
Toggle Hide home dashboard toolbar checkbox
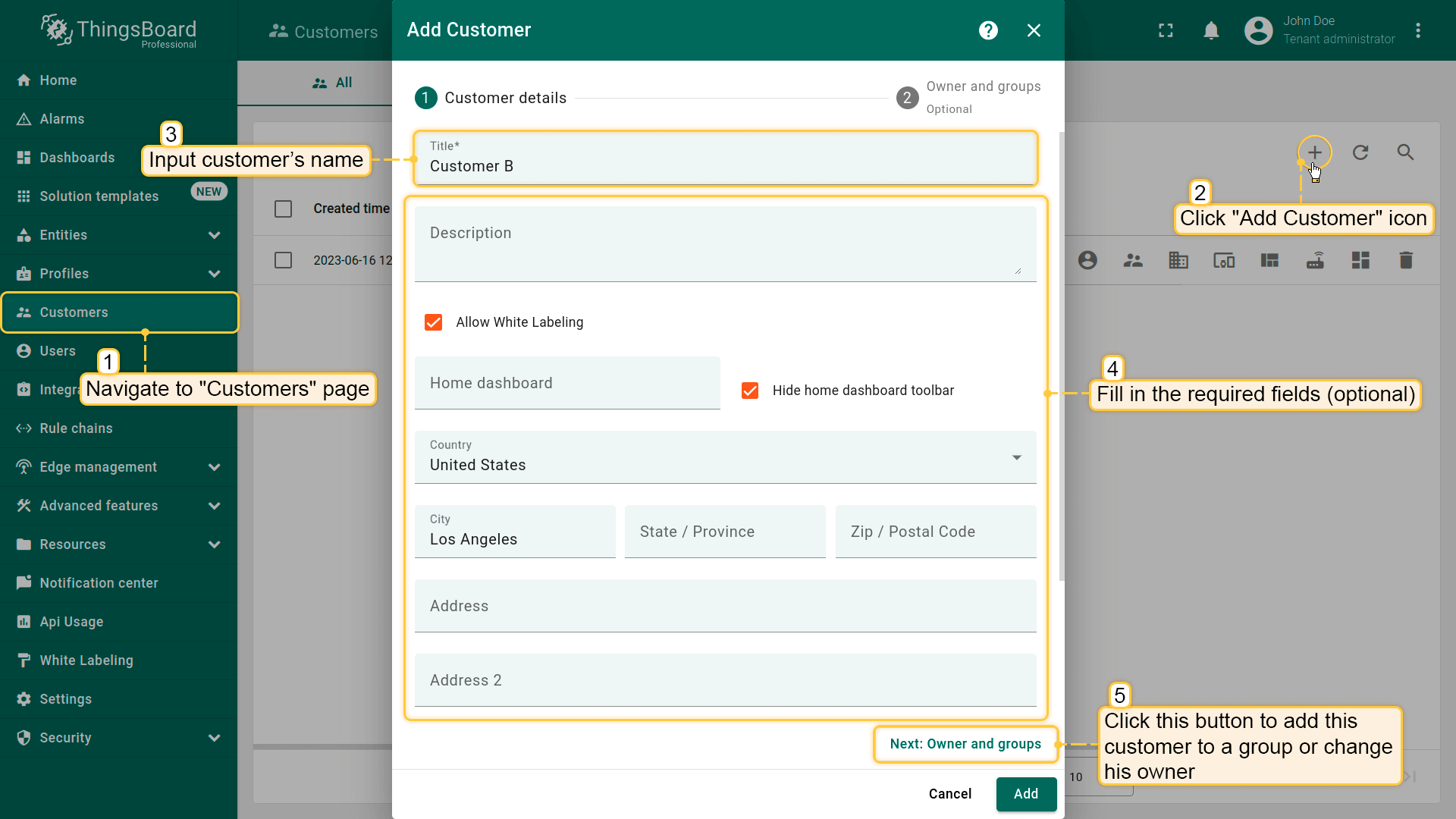tap(750, 391)
